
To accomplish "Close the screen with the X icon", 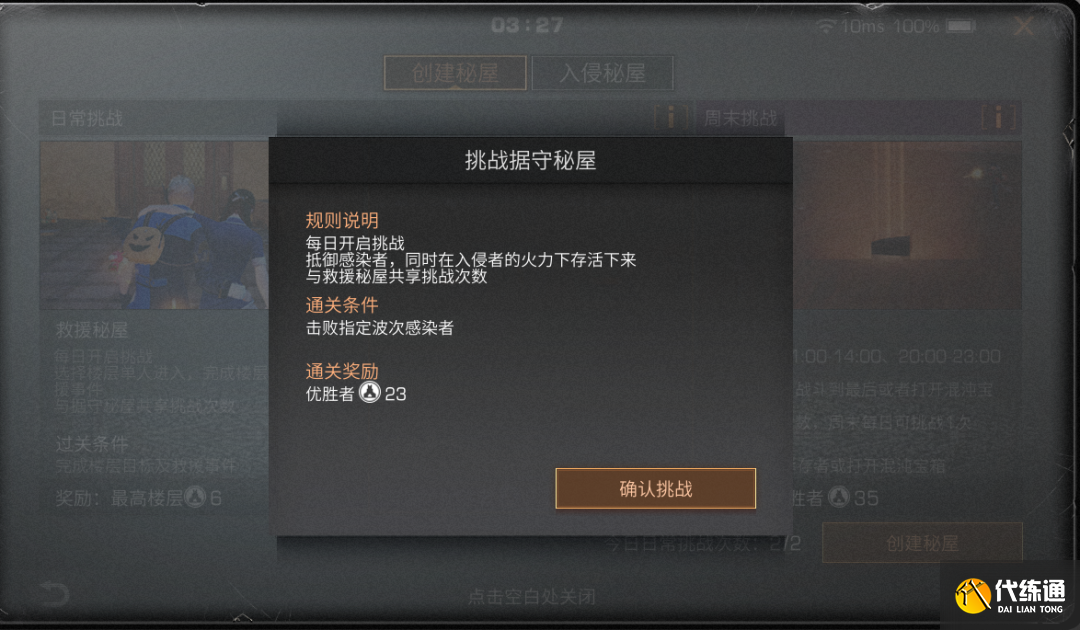I will [x=1024, y=27].
